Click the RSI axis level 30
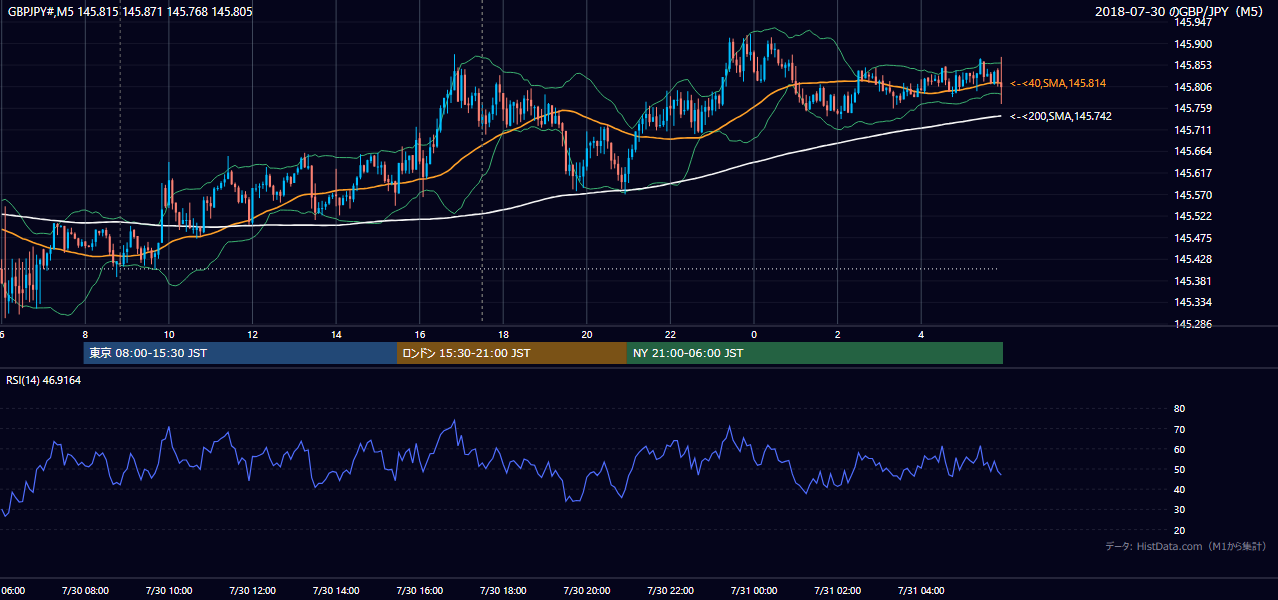 [x=1179, y=510]
